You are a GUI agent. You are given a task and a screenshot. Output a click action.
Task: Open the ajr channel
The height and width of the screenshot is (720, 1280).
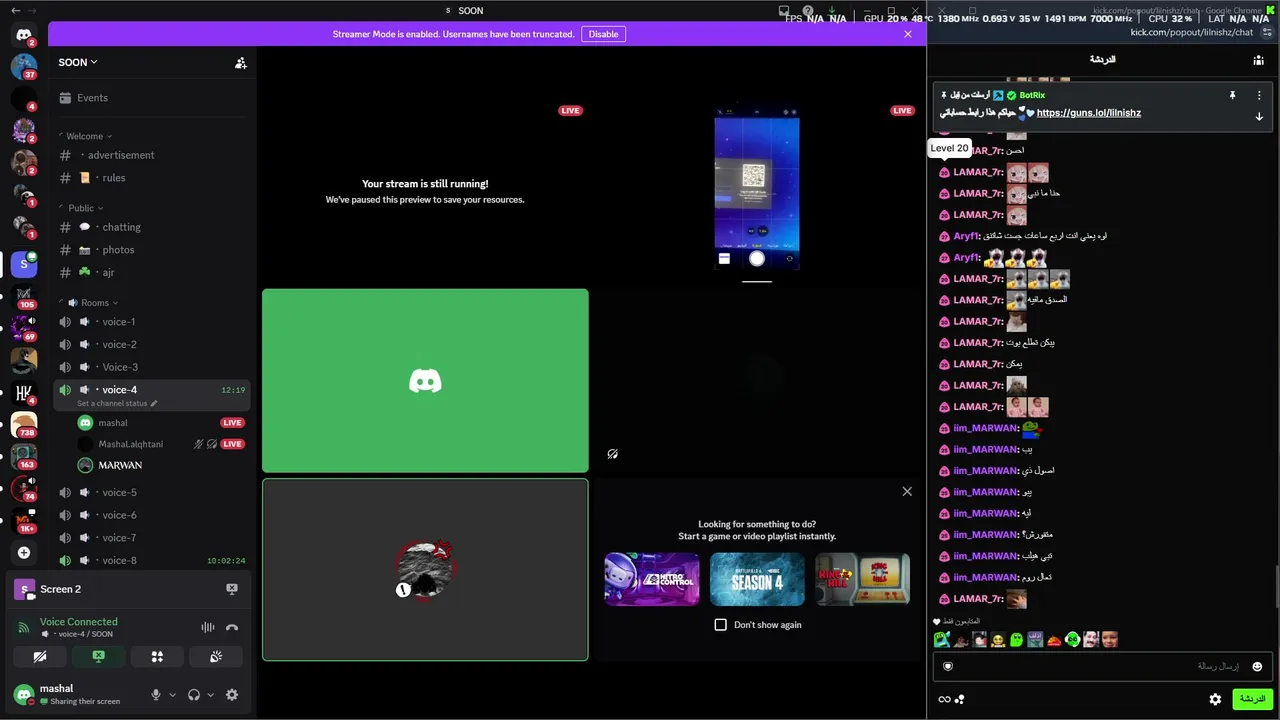[x=152, y=273]
